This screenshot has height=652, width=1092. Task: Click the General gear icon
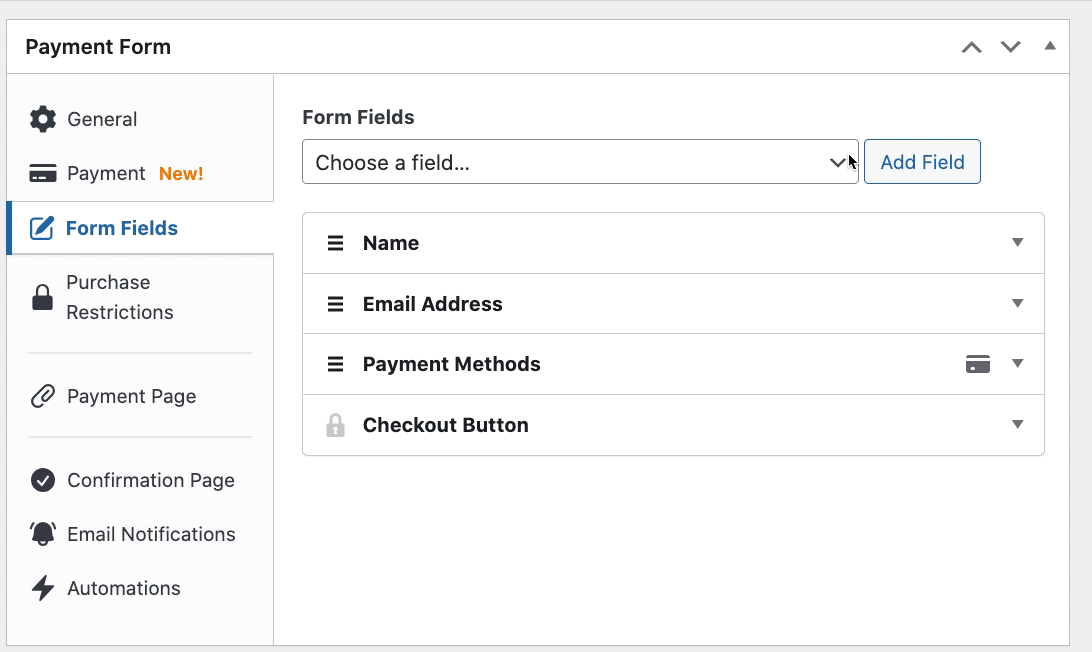pos(43,119)
